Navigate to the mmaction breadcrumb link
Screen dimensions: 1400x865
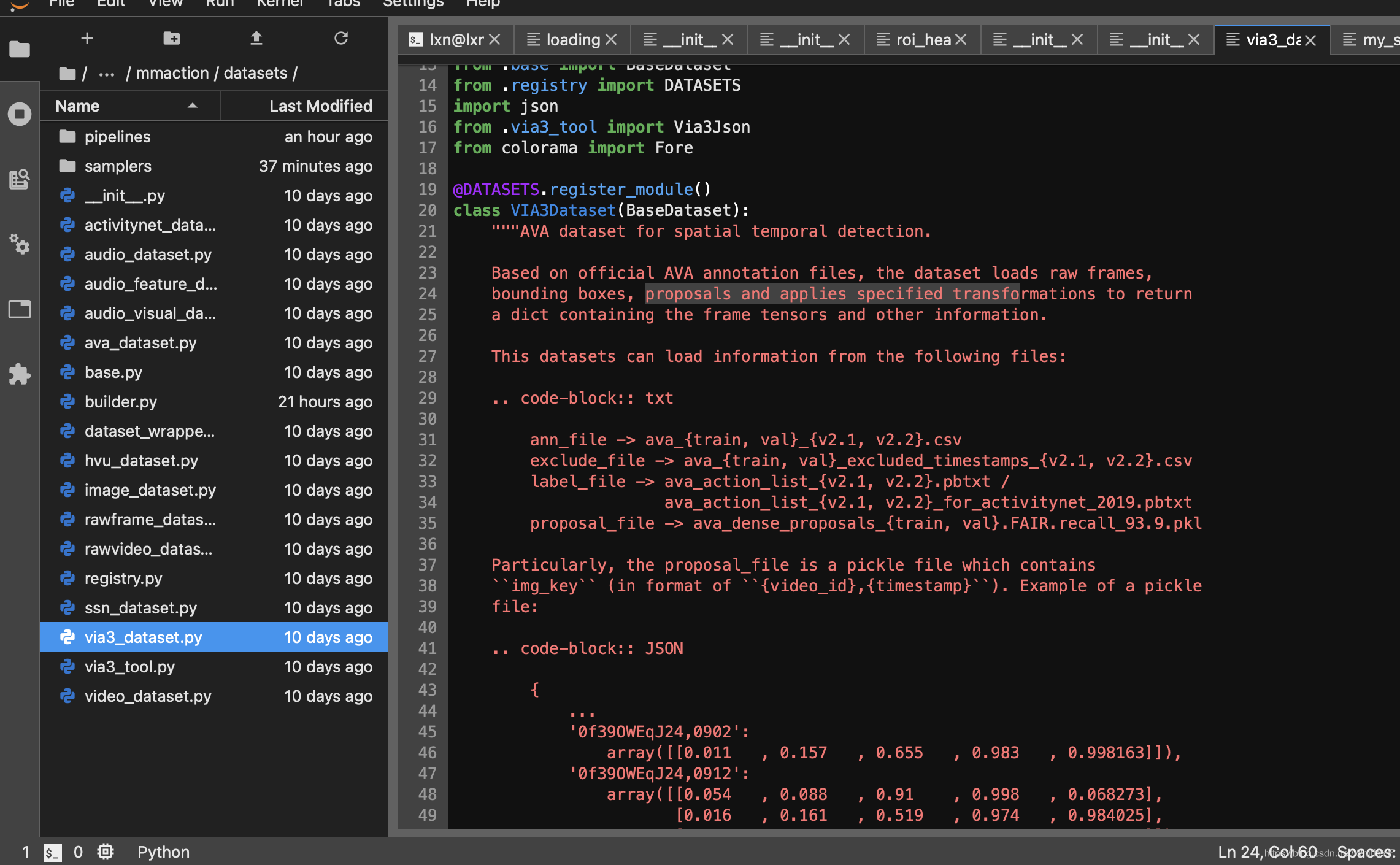click(x=172, y=74)
